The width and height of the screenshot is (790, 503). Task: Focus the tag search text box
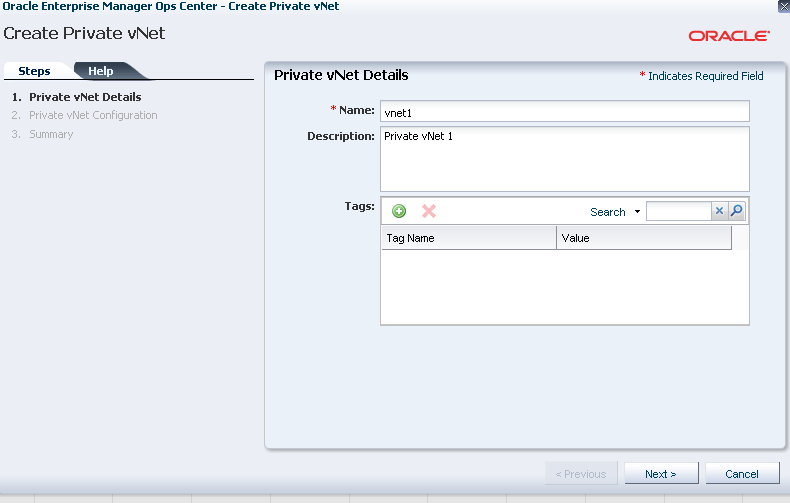coord(679,211)
